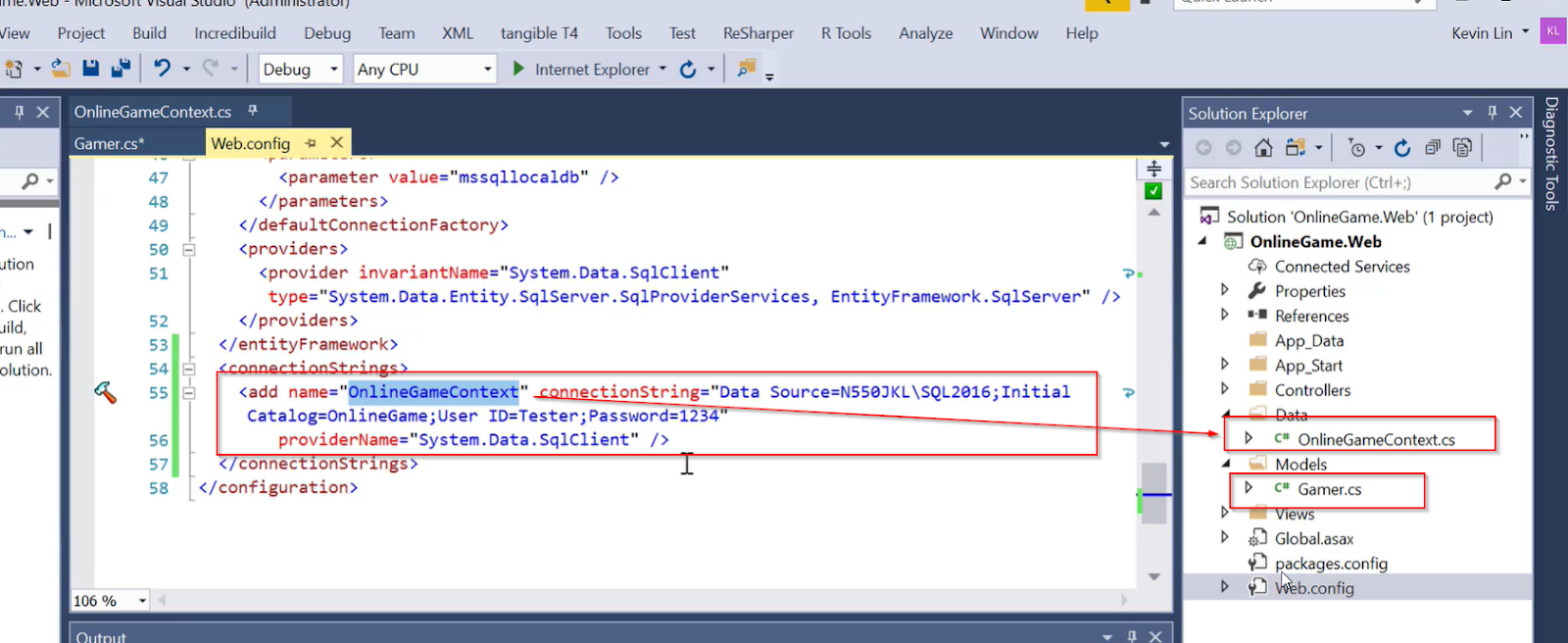1568x643 pixels.
Task: Open the Solution Explorer window options dropdown
Action: pos(1467,113)
